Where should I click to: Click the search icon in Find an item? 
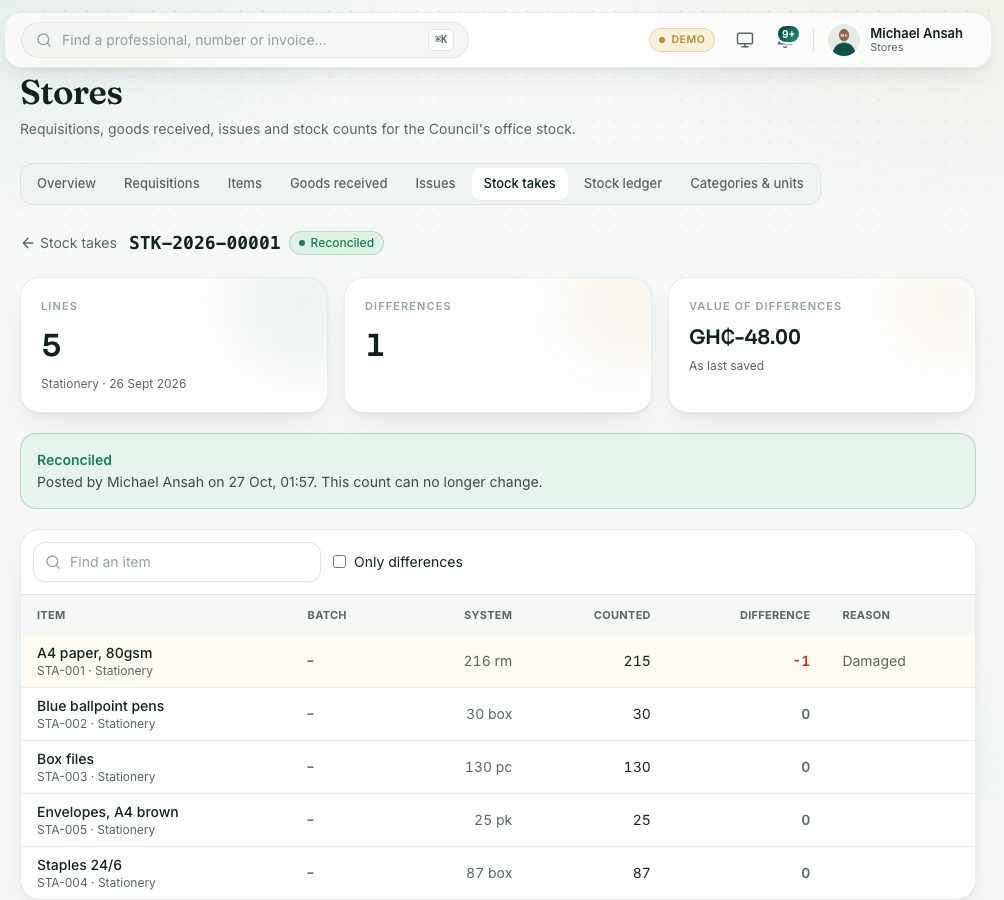pyautogui.click(x=53, y=562)
